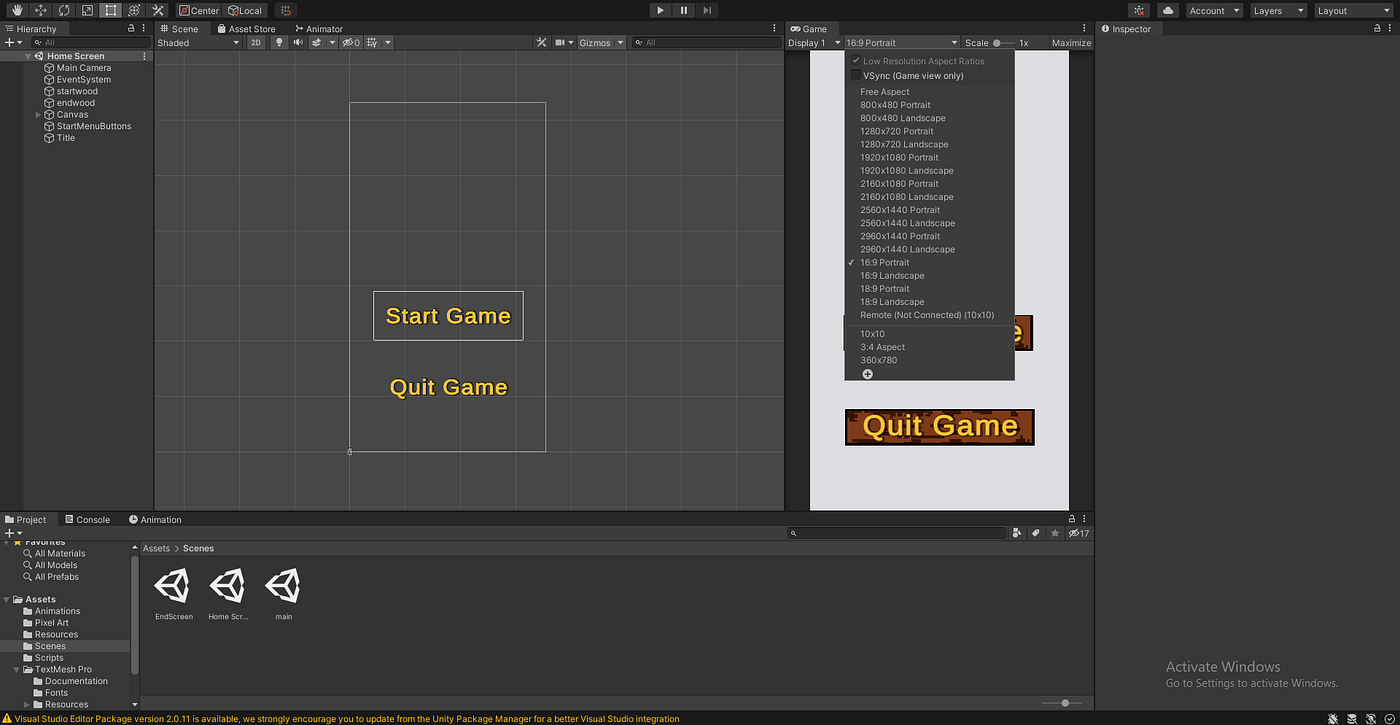Select the Hand tool

coord(17,10)
